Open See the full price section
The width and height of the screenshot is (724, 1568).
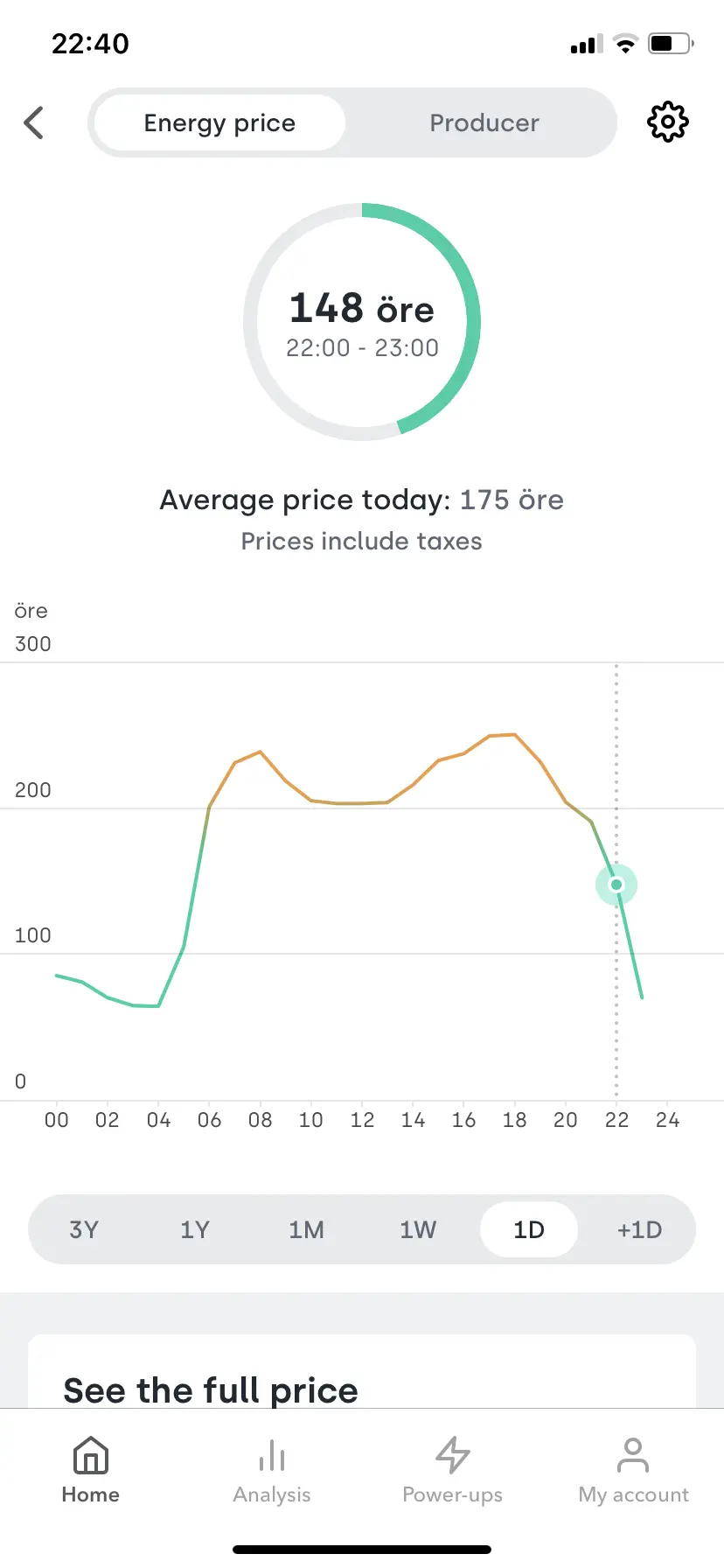tap(210, 1390)
